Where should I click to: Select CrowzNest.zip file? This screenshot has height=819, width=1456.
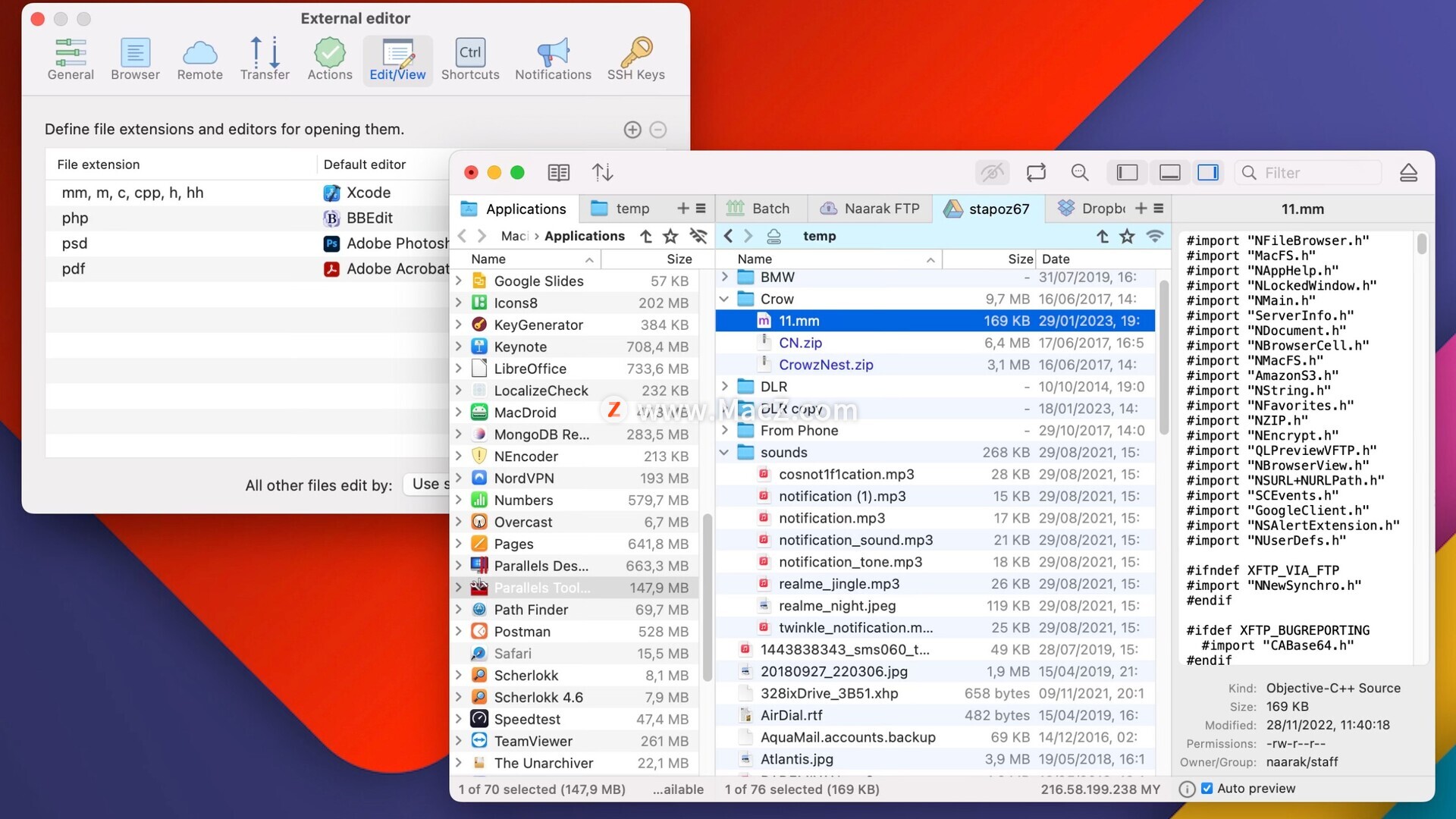pos(935,365)
